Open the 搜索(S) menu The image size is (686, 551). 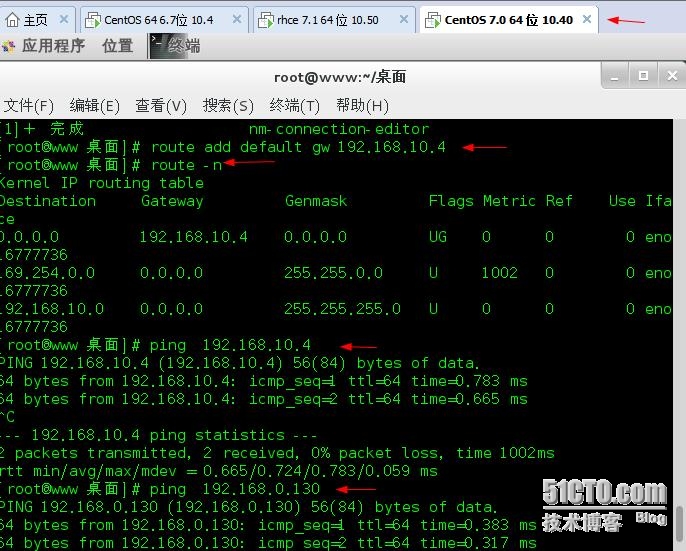pyautogui.click(x=228, y=105)
